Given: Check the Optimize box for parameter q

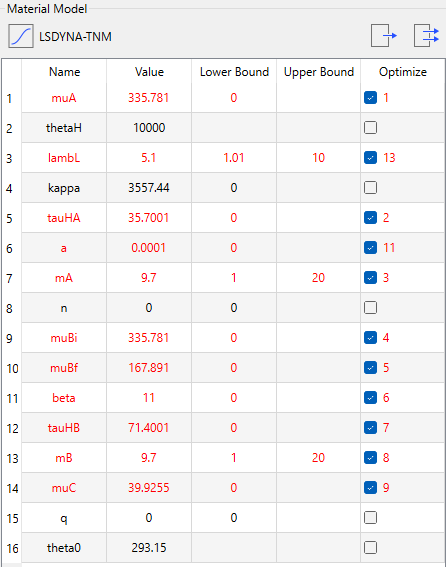Looking at the screenshot, I should coord(370,517).
